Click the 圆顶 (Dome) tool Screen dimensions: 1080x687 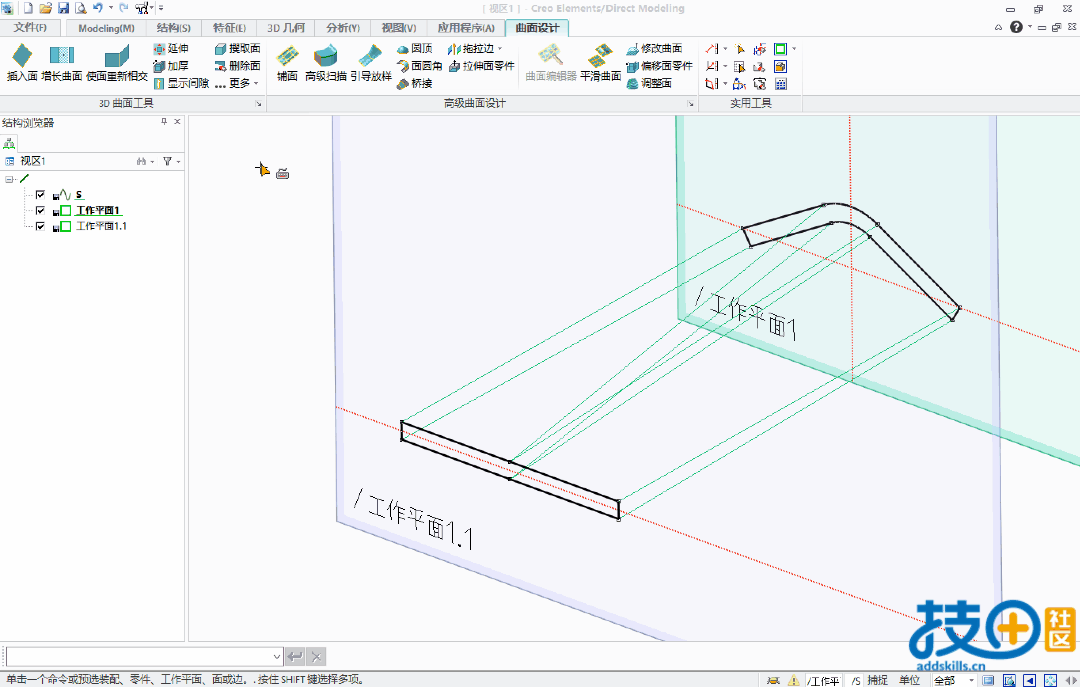click(415, 48)
